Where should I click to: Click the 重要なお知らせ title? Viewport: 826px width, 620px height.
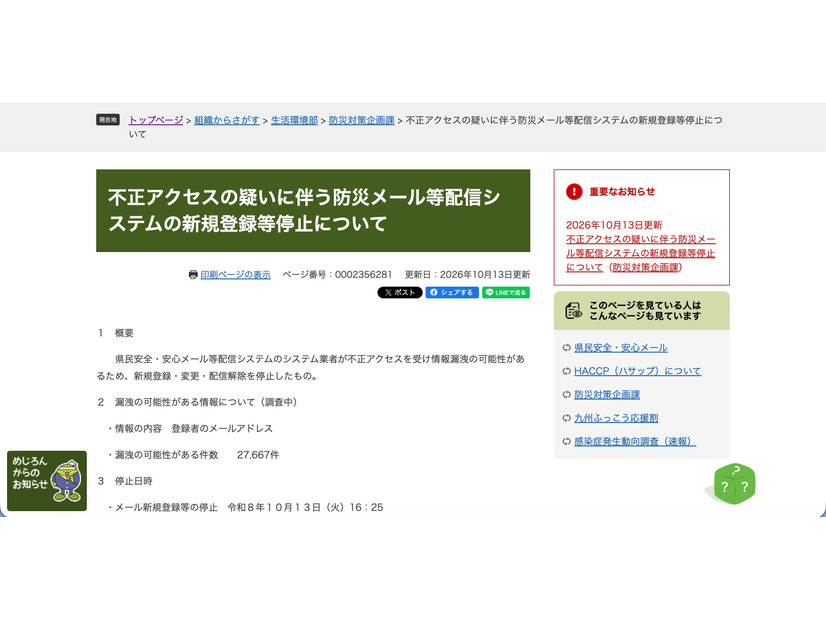click(622, 192)
